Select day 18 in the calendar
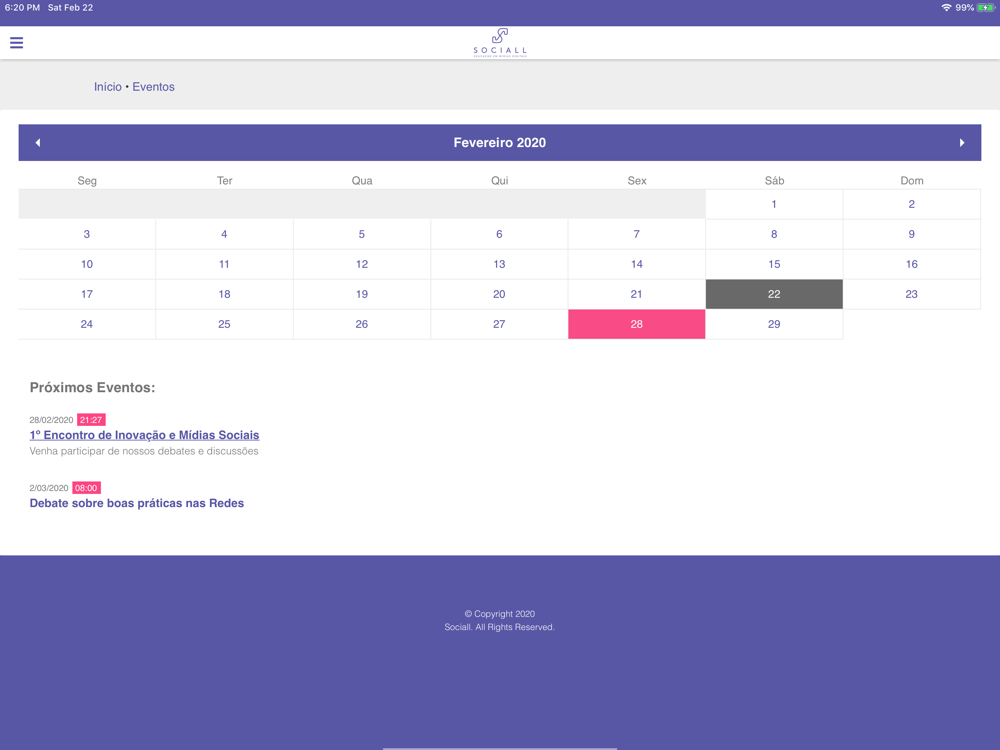This screenshot has height=750, width=1000. coord(224,294)
